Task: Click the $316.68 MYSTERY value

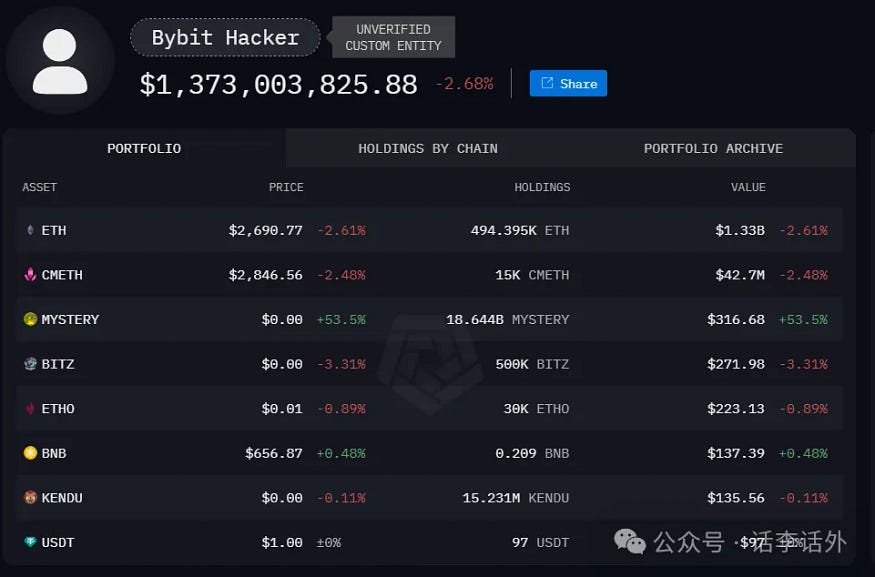Action: (x=736, y=320)
